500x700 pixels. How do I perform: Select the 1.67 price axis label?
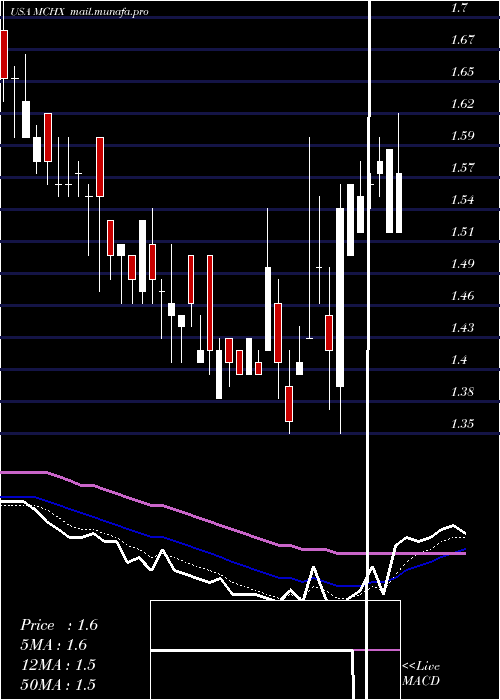click(x=462, y=40)
